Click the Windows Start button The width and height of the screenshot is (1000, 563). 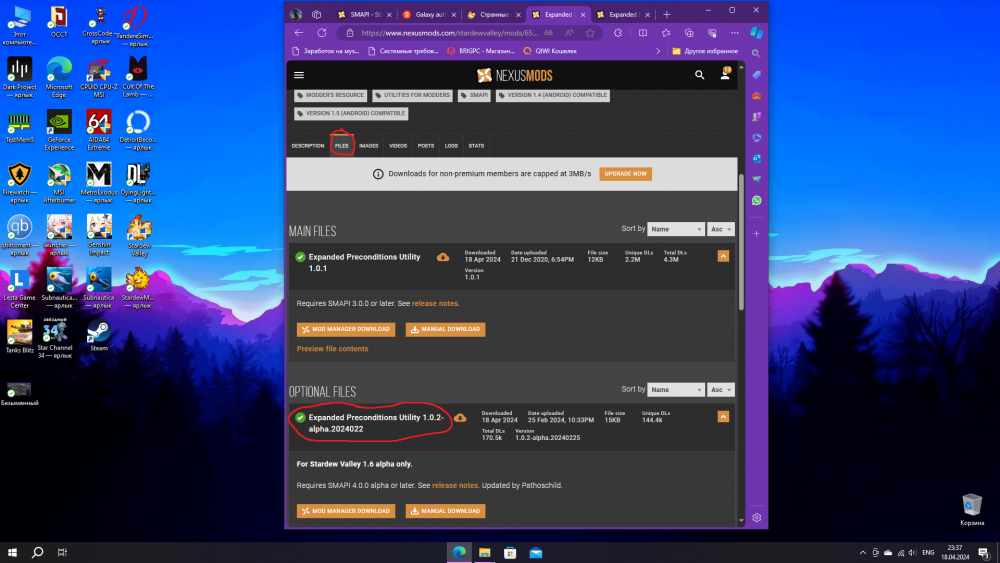(12, 552)
